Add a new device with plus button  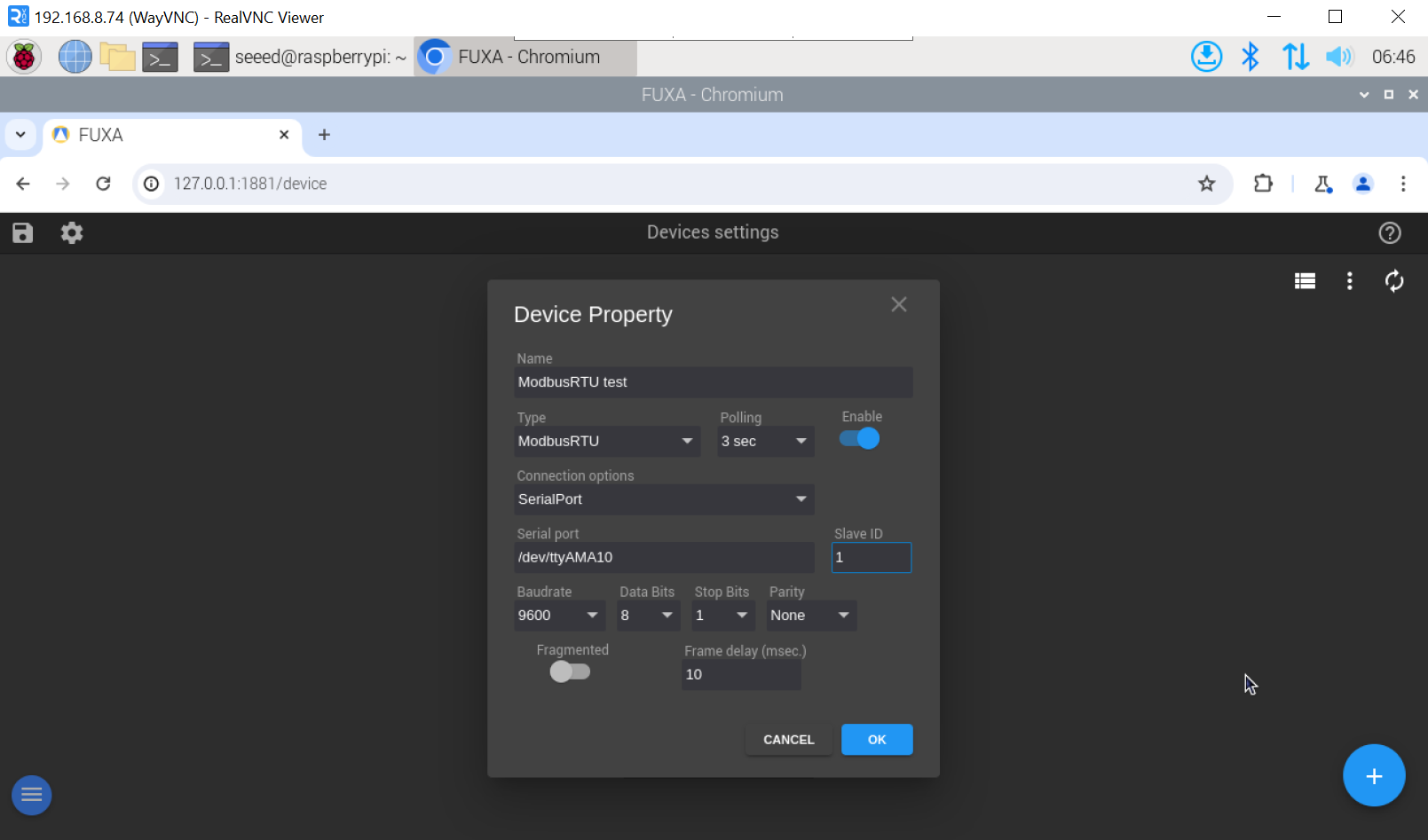[1374, 776]
